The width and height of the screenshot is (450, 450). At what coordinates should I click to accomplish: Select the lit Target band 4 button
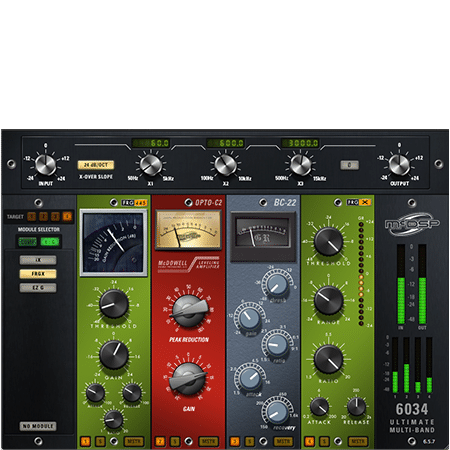point(67,217)
